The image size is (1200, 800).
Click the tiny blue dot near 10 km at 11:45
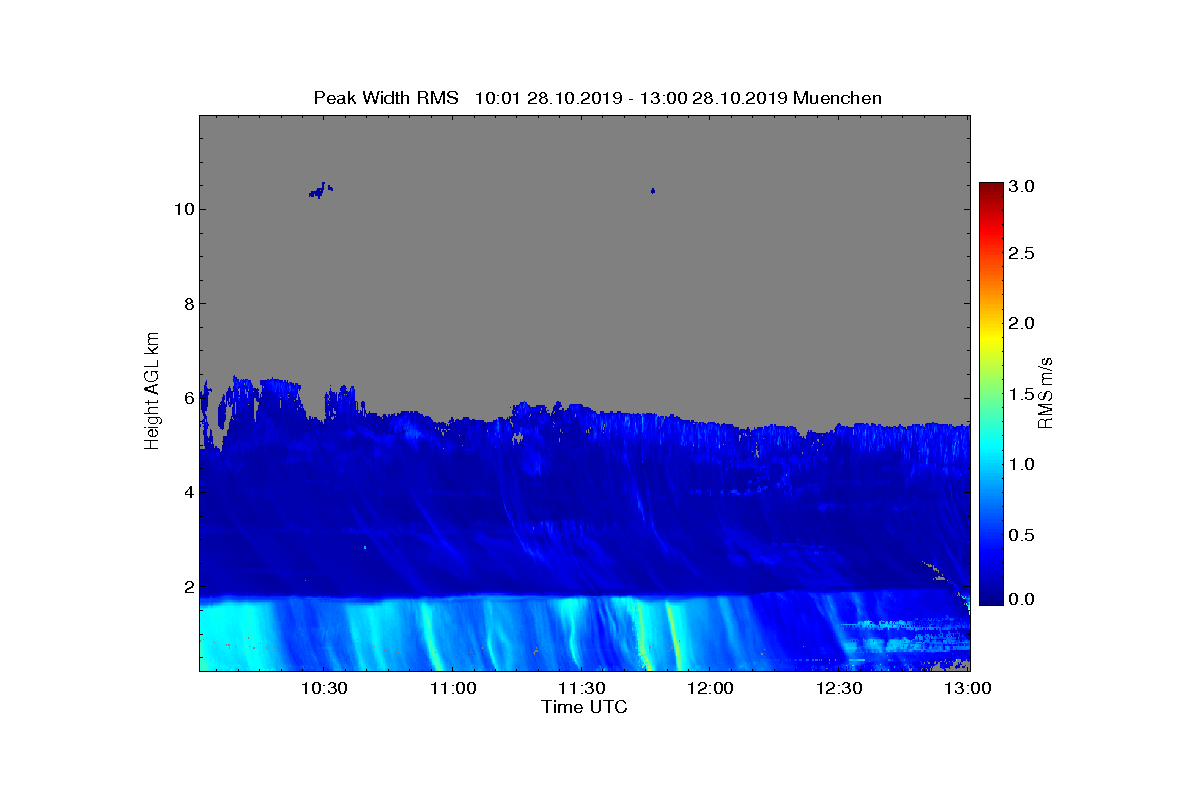tap(653, 190)
